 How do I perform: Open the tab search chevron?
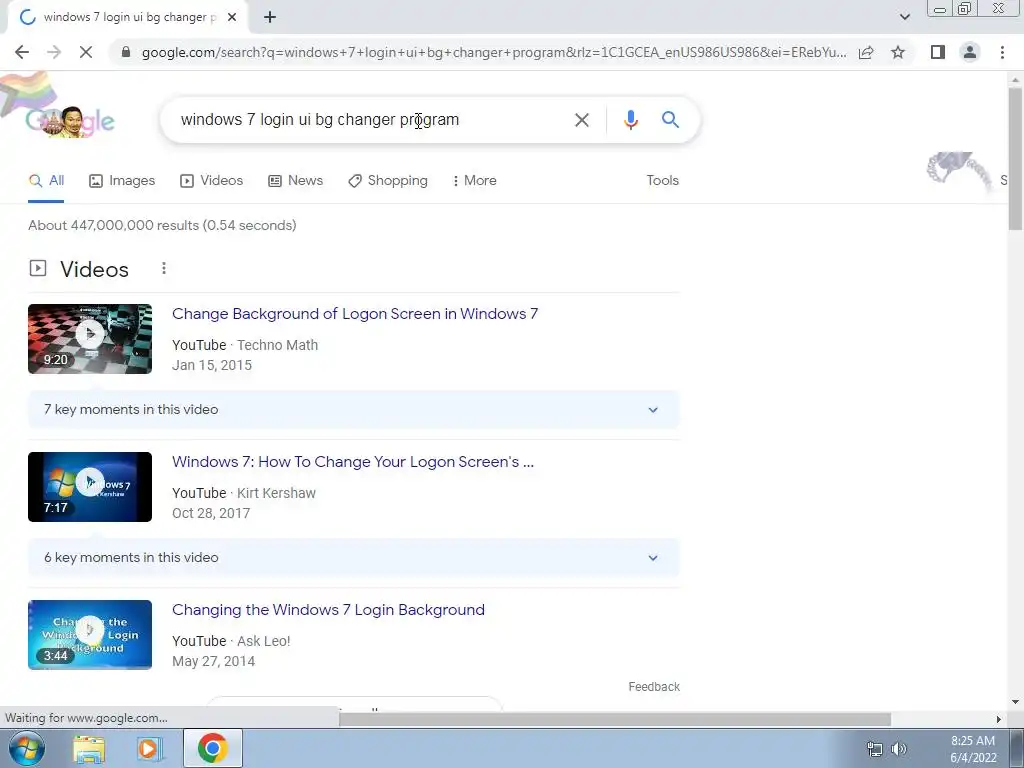pyautogui.click(x=904, y=17)
